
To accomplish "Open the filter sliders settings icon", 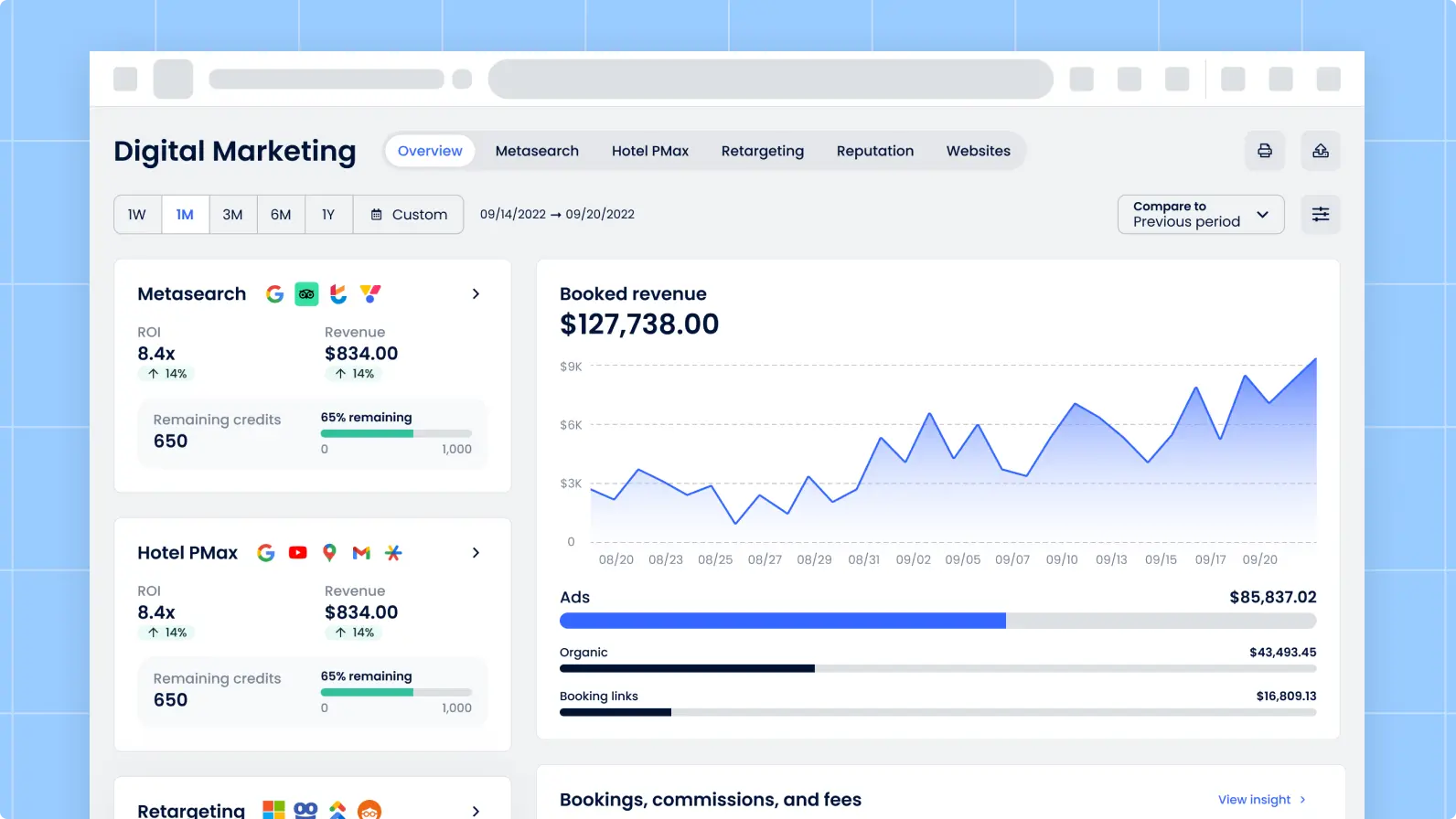I will coord(1321,214).
